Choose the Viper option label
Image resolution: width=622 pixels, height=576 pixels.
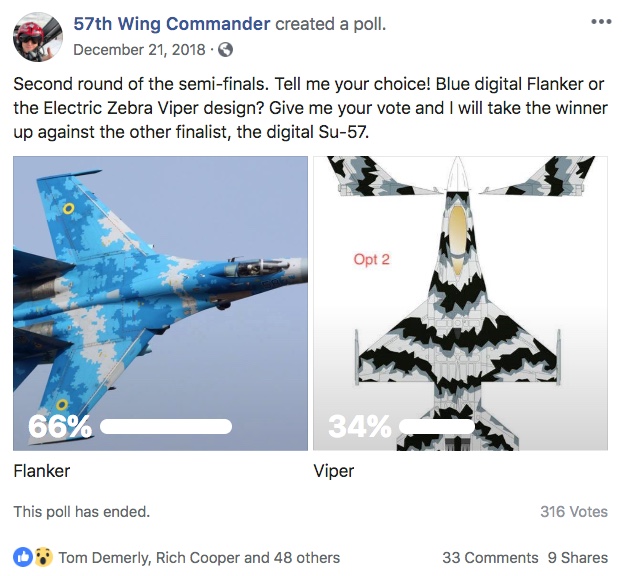coord(333,471)
